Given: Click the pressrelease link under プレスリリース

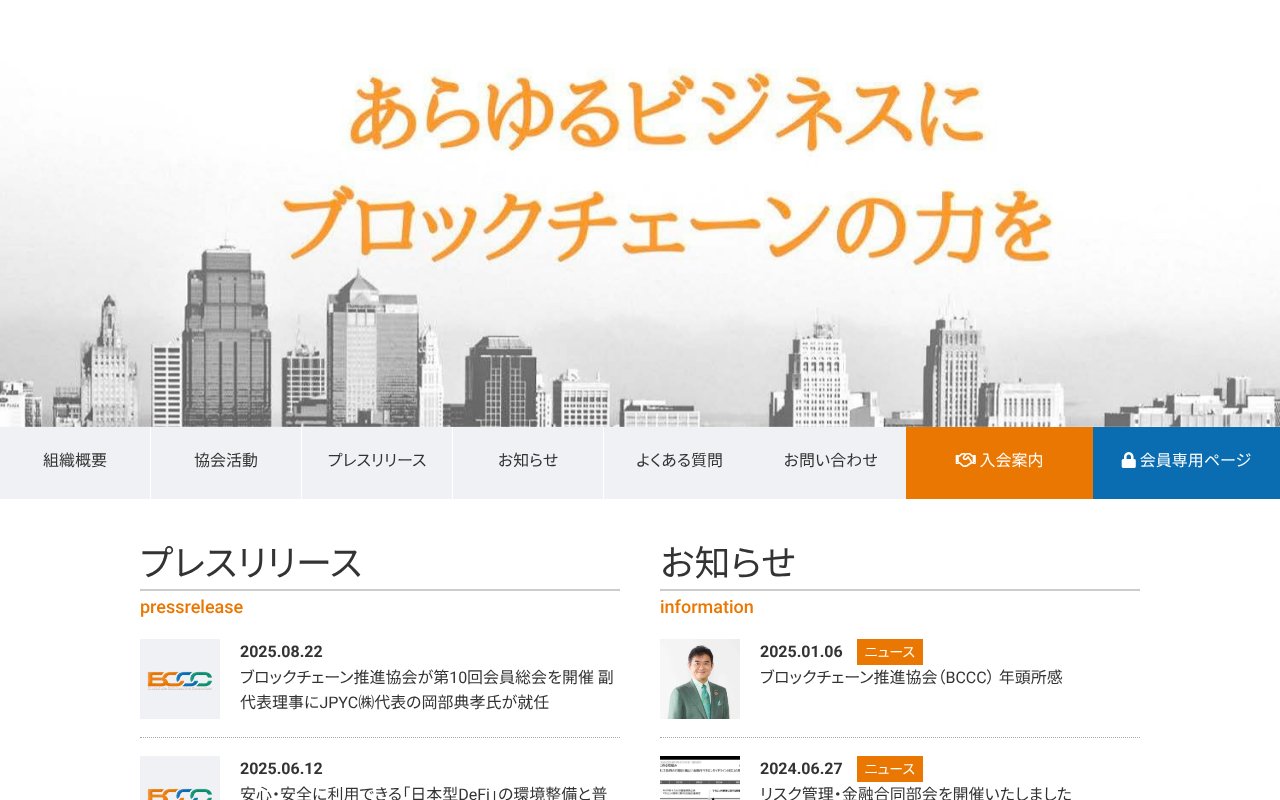Looking at the screenshot, I should point(191,607).
